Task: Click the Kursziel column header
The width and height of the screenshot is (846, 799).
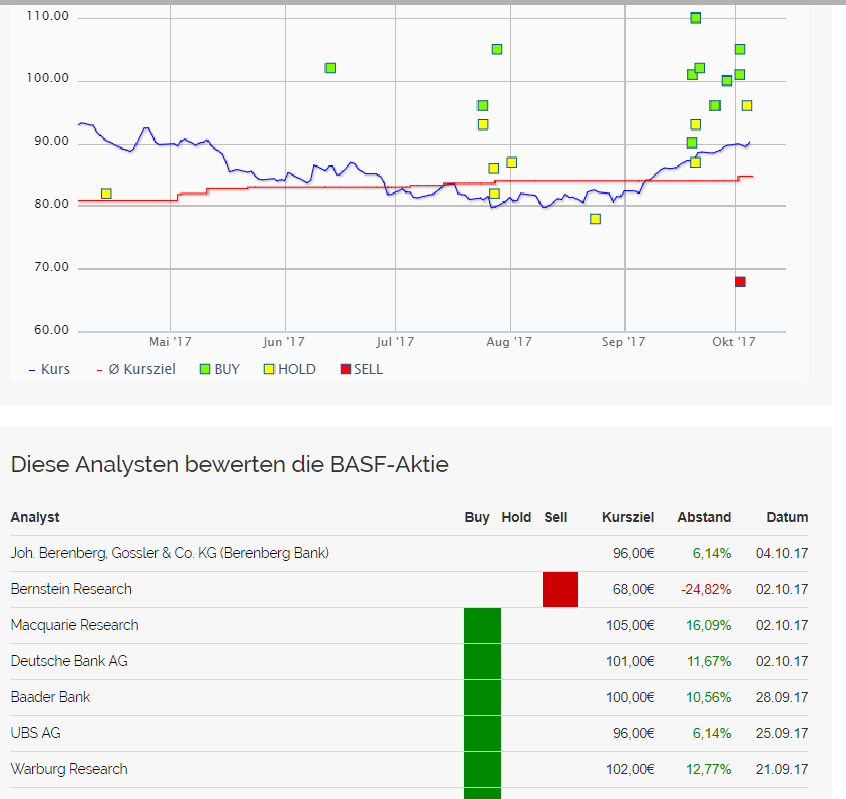Action: point(628,517)
